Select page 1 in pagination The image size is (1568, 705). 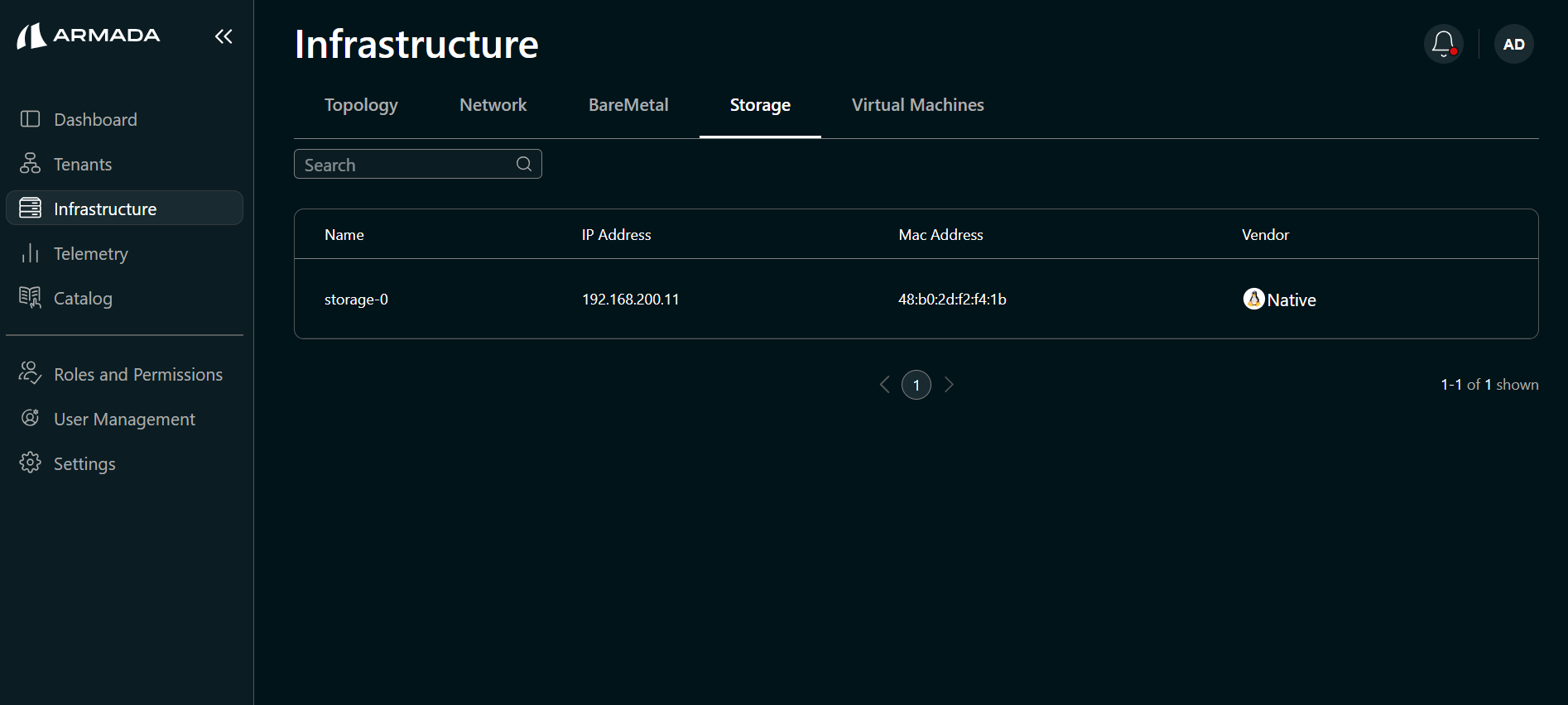(916, 385)
